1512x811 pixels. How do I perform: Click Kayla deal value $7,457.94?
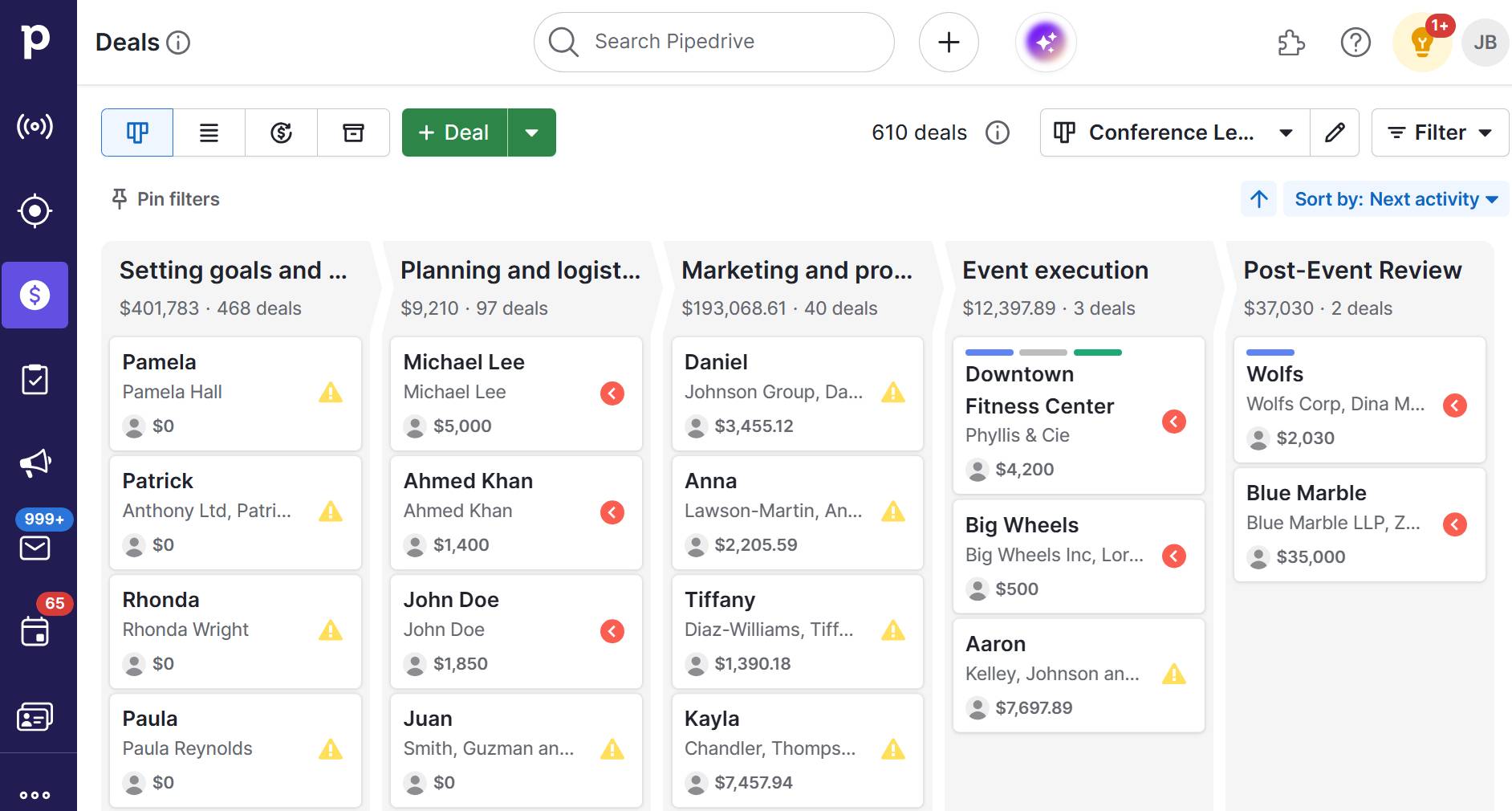point(754,782)
